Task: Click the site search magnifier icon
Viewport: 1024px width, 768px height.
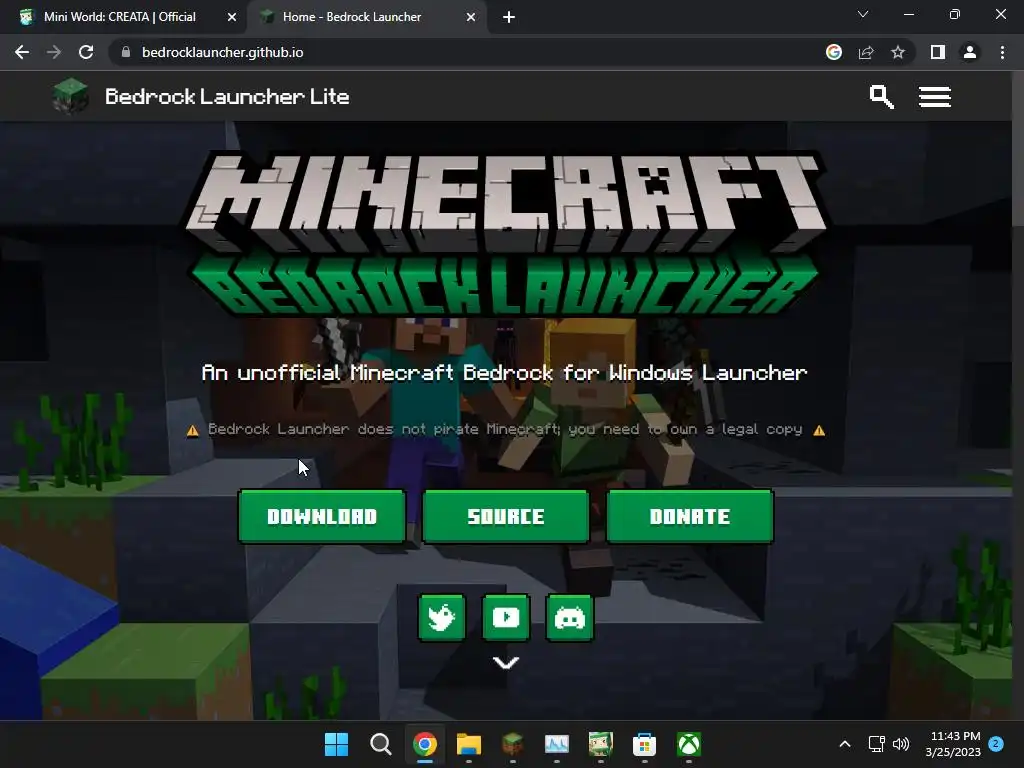Action: (x=881, y=97)
